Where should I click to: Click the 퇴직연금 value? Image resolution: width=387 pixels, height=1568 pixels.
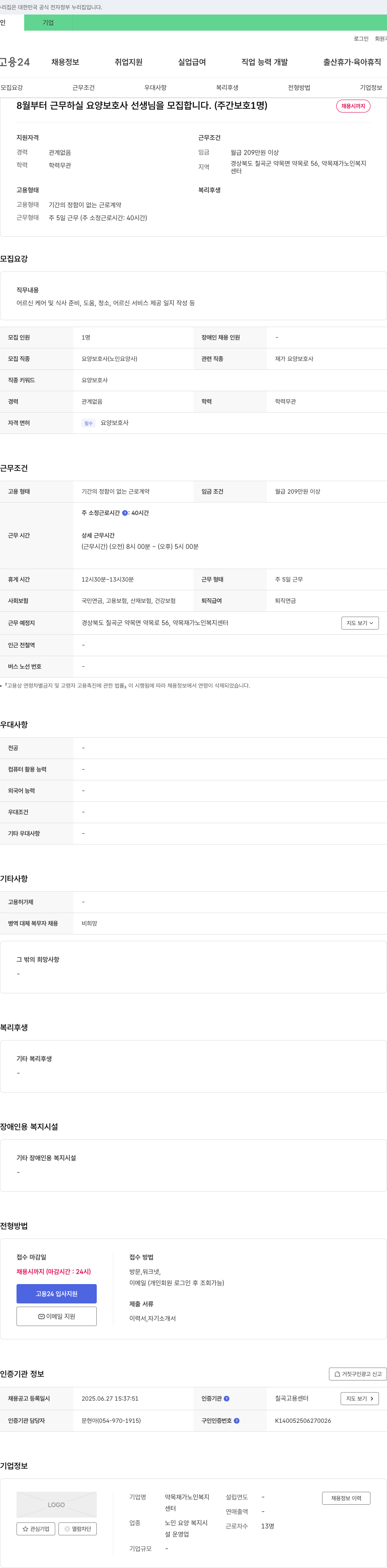[x=285, y=601]
